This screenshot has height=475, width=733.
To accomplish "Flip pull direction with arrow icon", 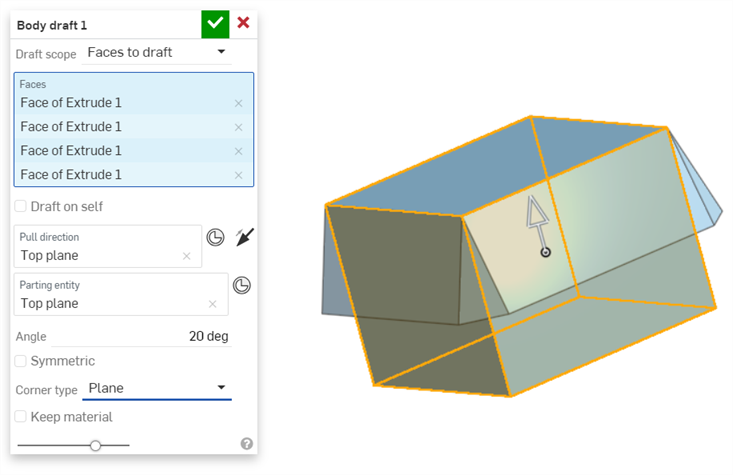I will point(244,237).
